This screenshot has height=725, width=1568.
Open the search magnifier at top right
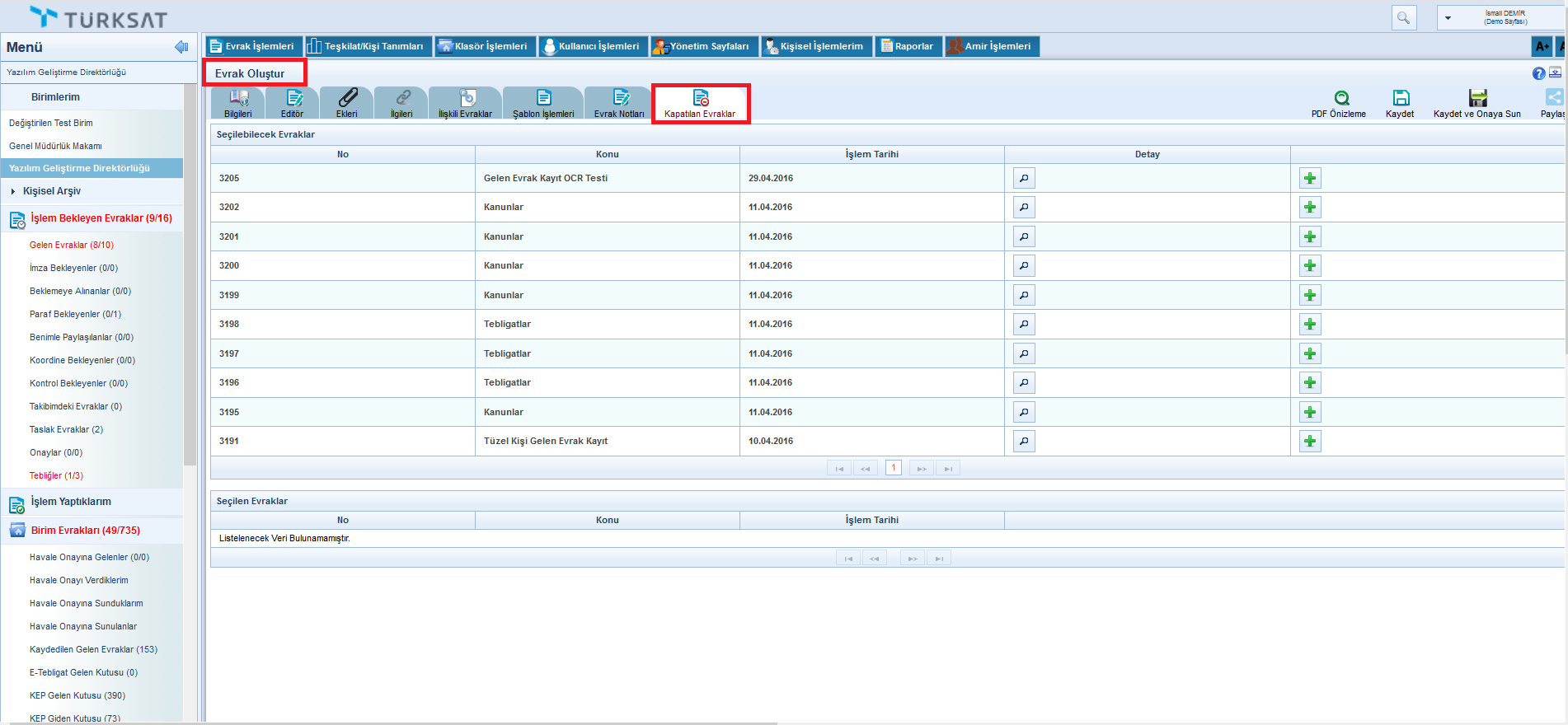(1403, 17)
